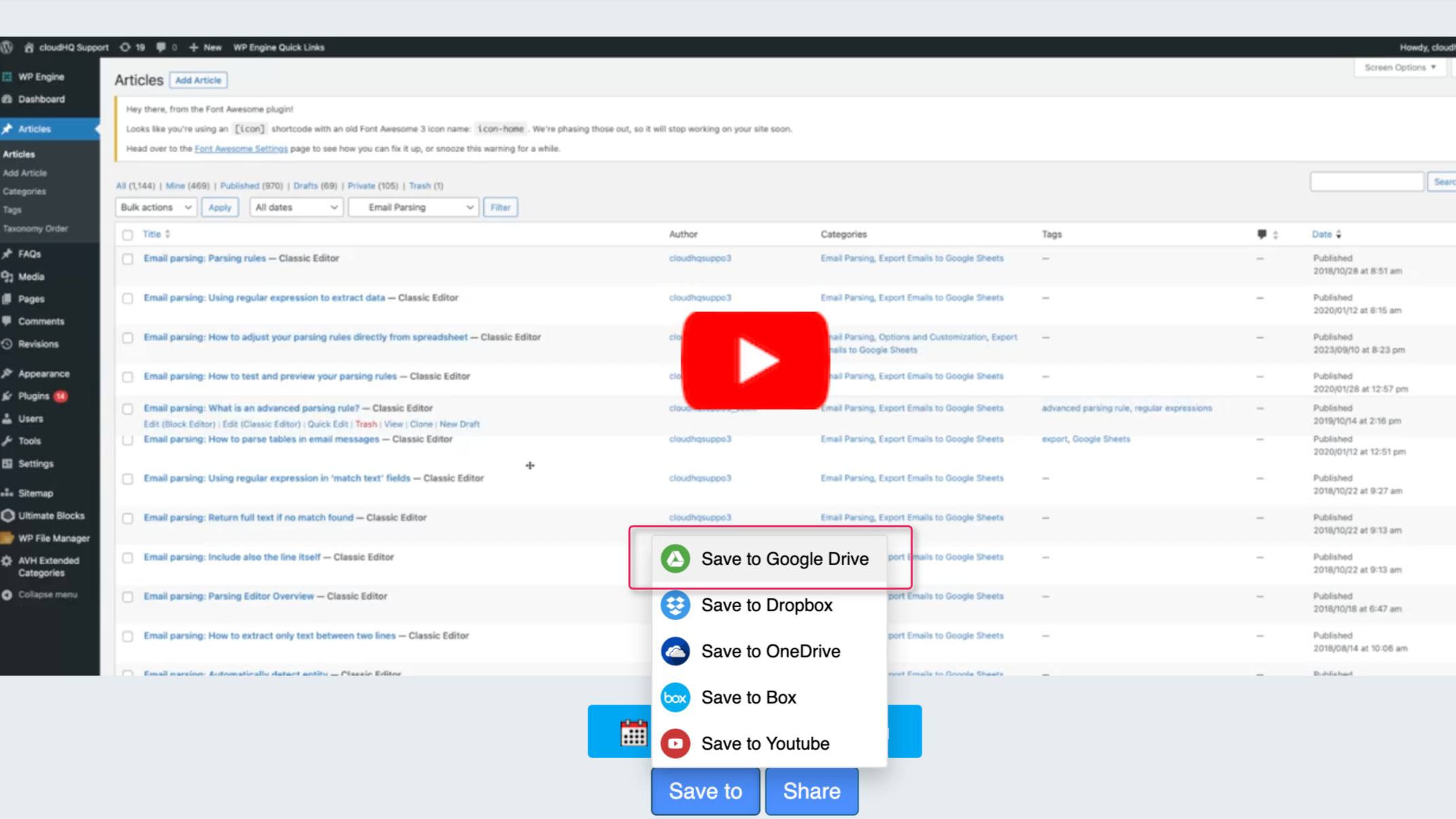Viewport: 1456px width, 819px height.
Task: Choose Save to OneDrive
Action: [x=769, y=651]
